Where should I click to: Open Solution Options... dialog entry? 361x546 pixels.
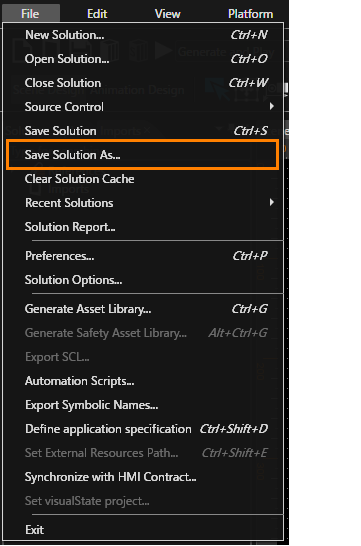point(143,280)
